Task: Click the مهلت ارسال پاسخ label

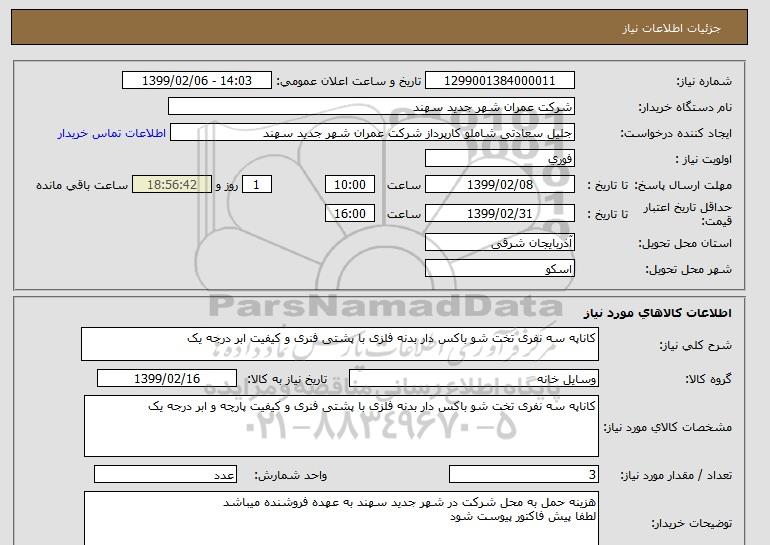Action: tap(683, 185)
